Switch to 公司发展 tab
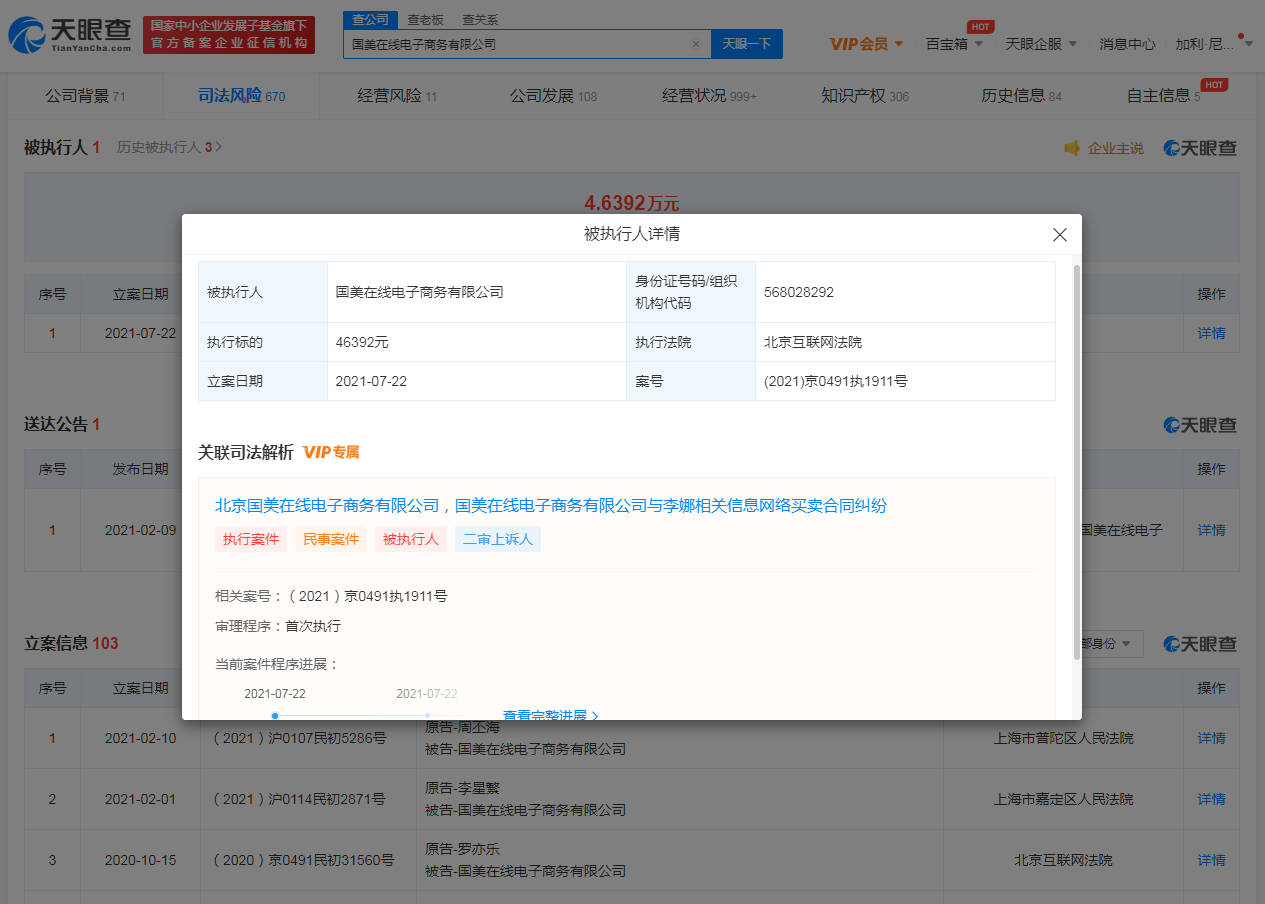Image resolution: width=1265 pixels, height=904 pixels. 553,96
